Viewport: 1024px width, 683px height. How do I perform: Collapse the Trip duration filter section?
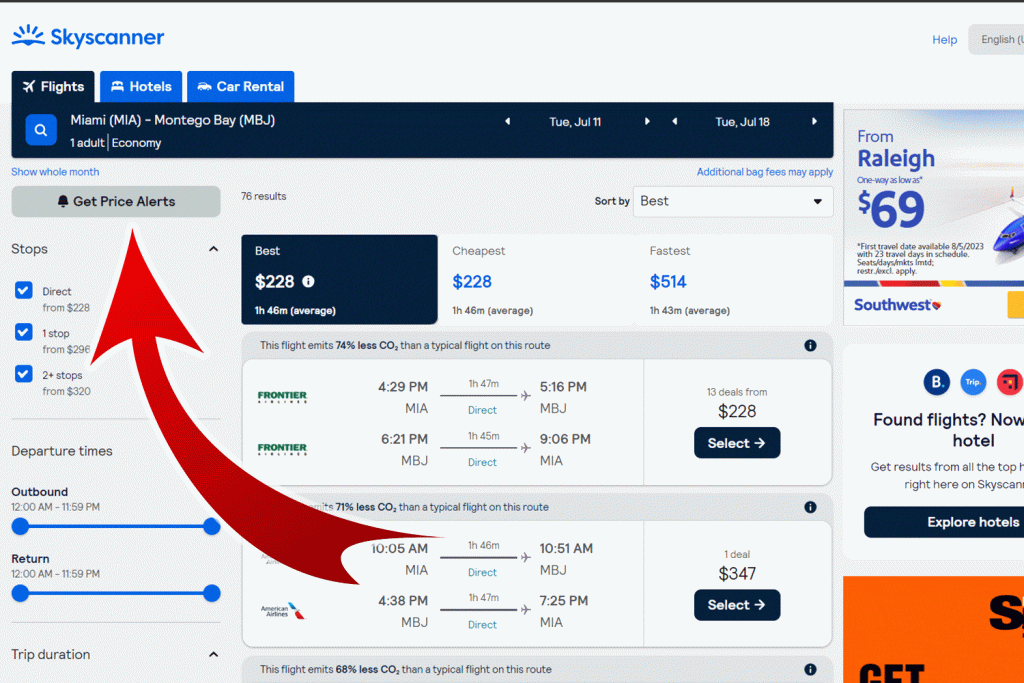(214, 654)
